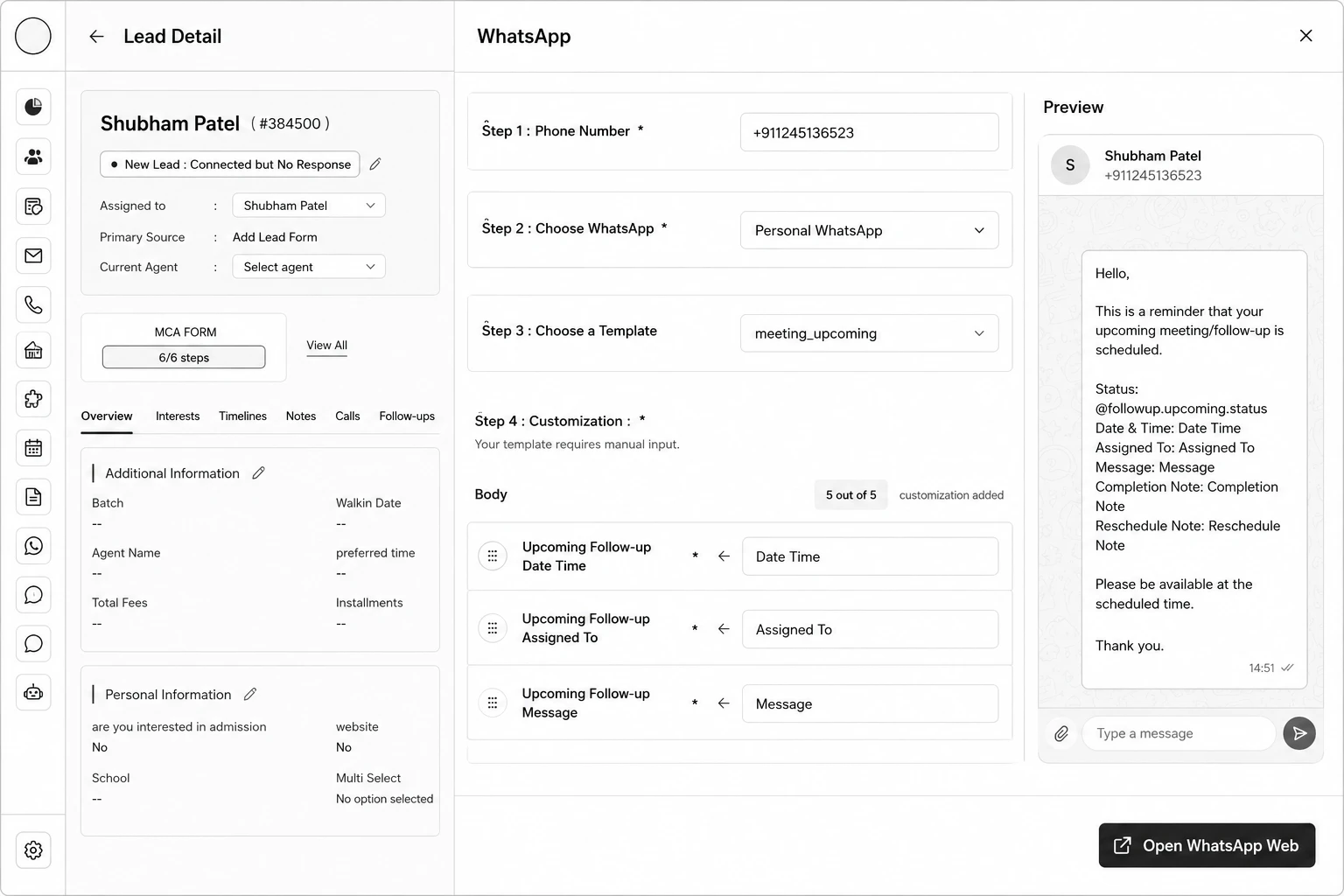Select the Overview tab

coord(107,416)
